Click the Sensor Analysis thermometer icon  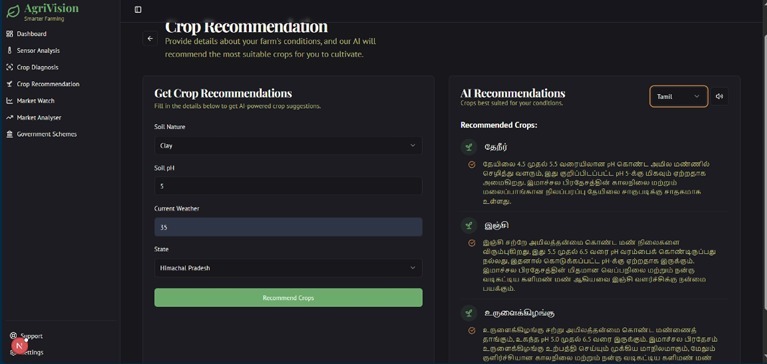click(10, 50)
